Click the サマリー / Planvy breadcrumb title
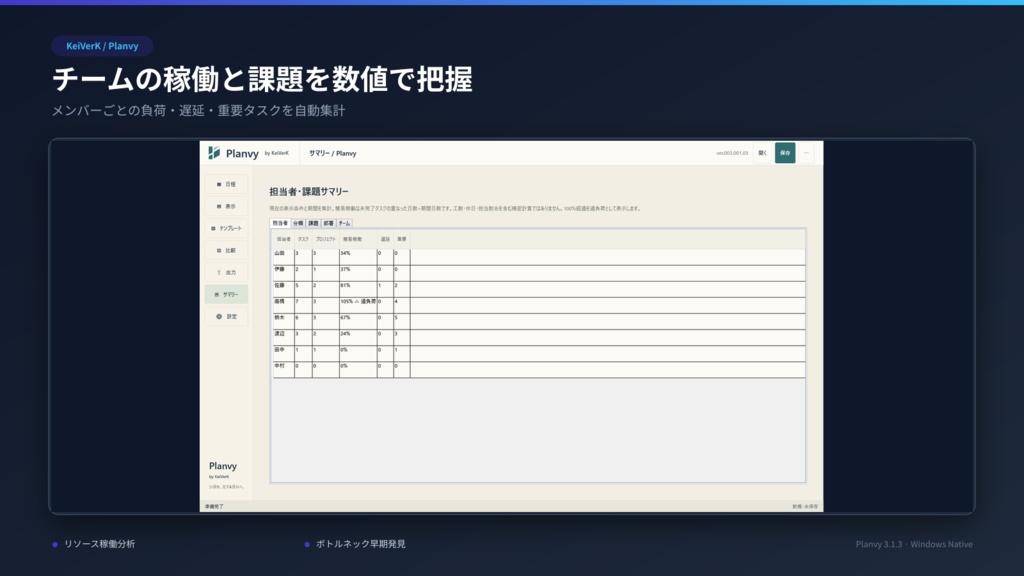The width and height of the screenshot is (1024, 576). (332, 153)
